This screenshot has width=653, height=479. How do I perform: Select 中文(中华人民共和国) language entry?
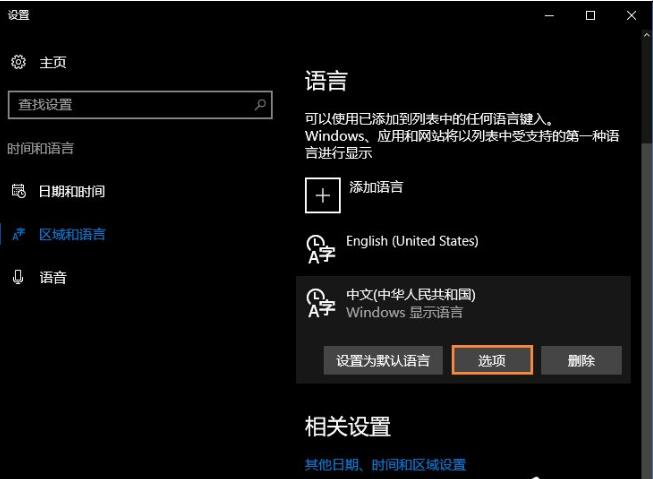pyautogui.click(x=411, y=294)
